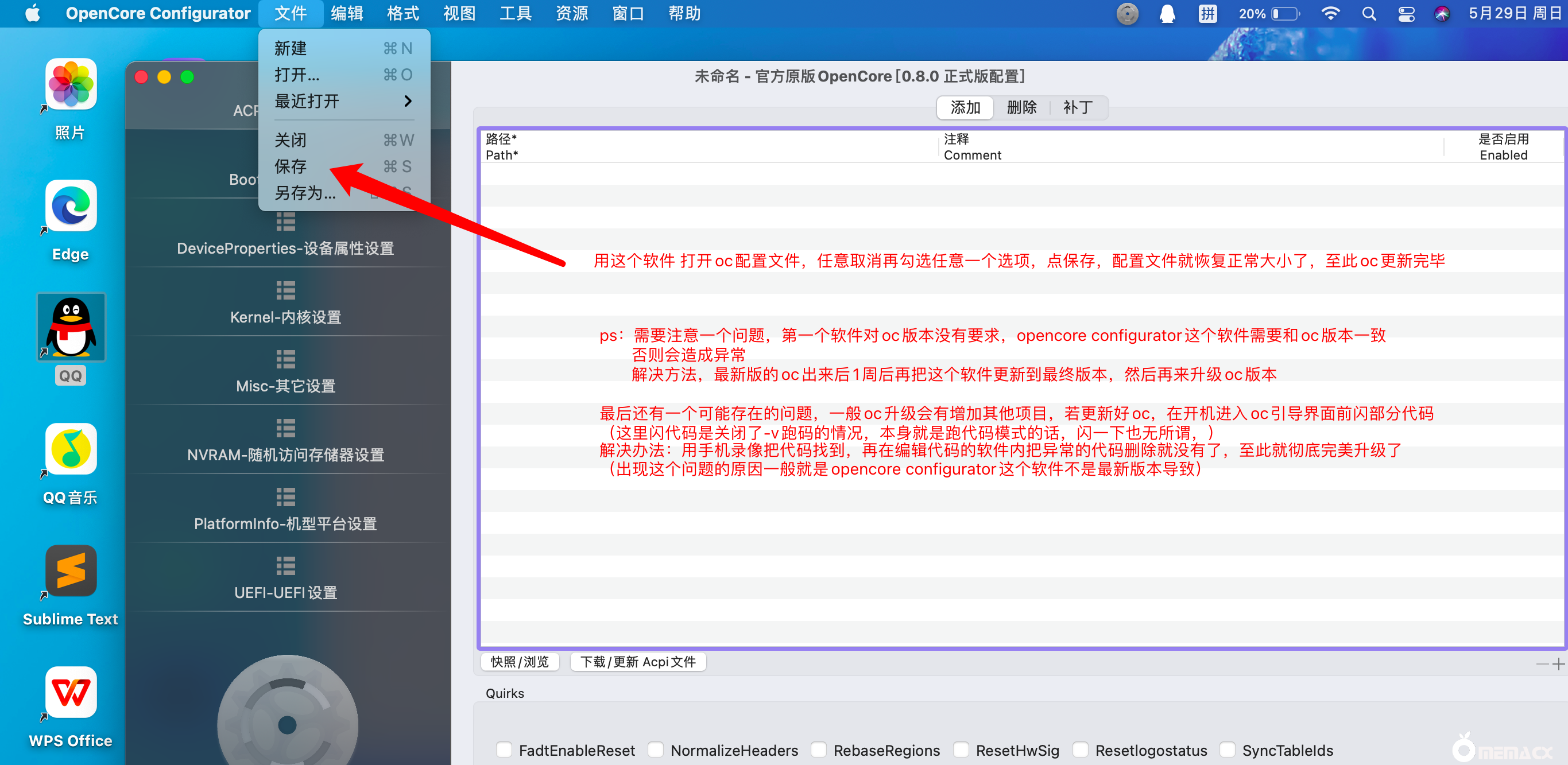Open DeviceProperties settings icon
The height and width of the screenshot is (765, 1568).
pyautogui.click(x=285, y=222)
